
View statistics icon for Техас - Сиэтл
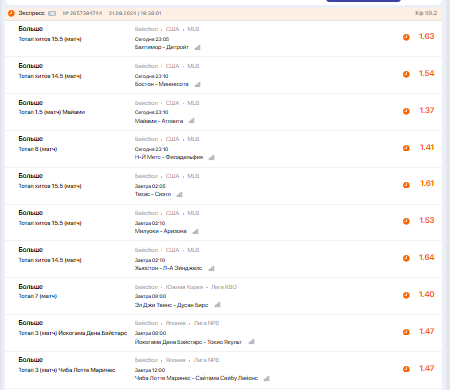(x=180, y=194)
